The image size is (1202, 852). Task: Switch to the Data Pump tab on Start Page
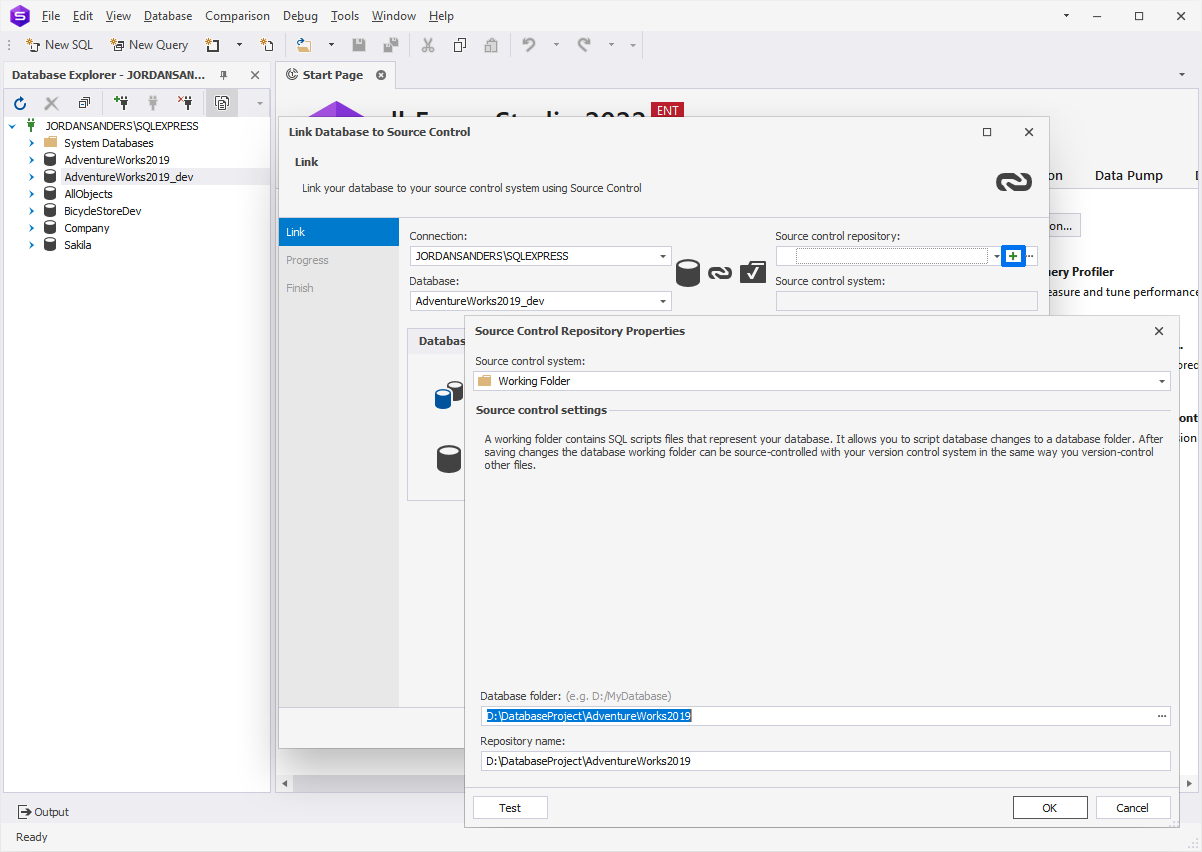click(x=1129, y=175)
